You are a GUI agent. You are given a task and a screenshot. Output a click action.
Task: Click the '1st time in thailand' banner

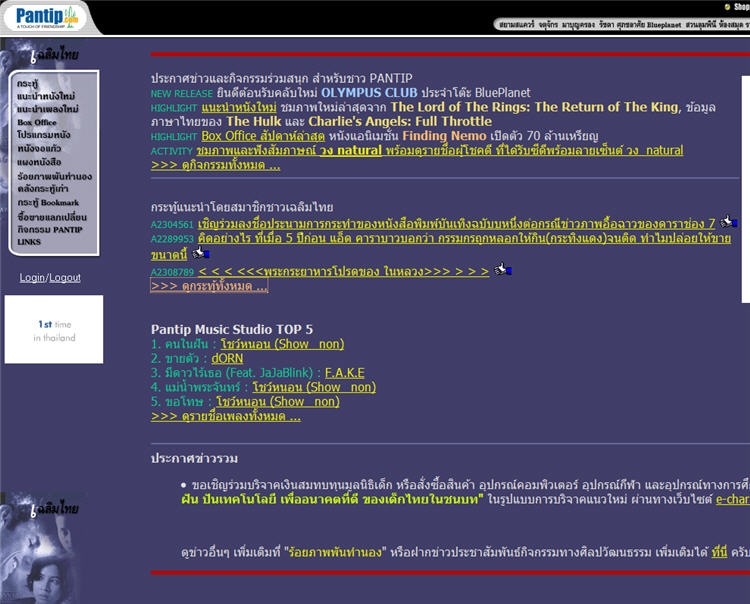point(54,329)
